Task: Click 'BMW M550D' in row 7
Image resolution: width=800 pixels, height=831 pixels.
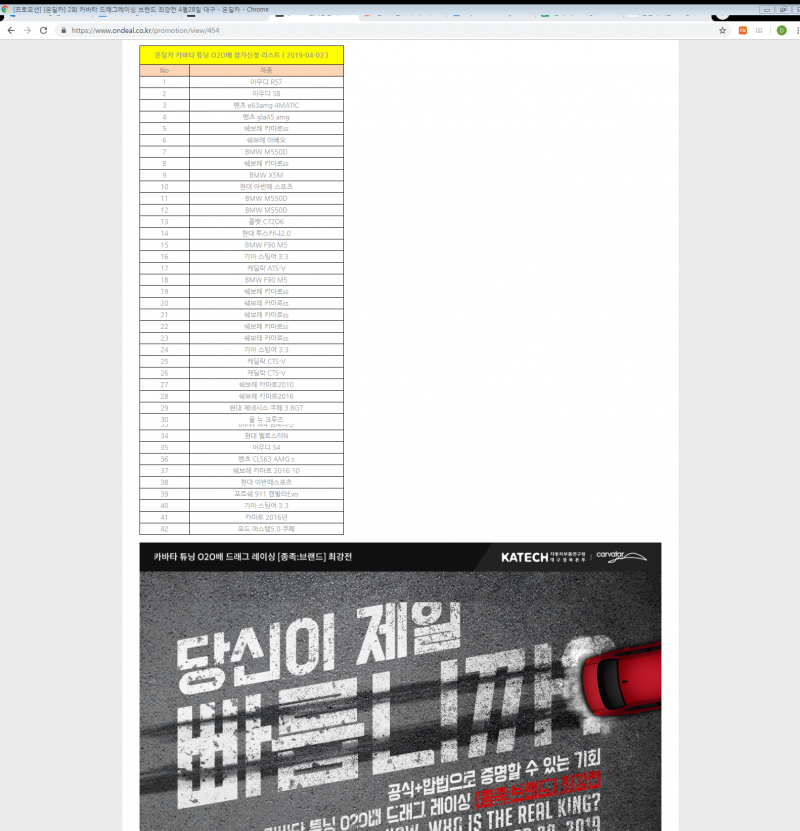Action: [x=266, y=152]
